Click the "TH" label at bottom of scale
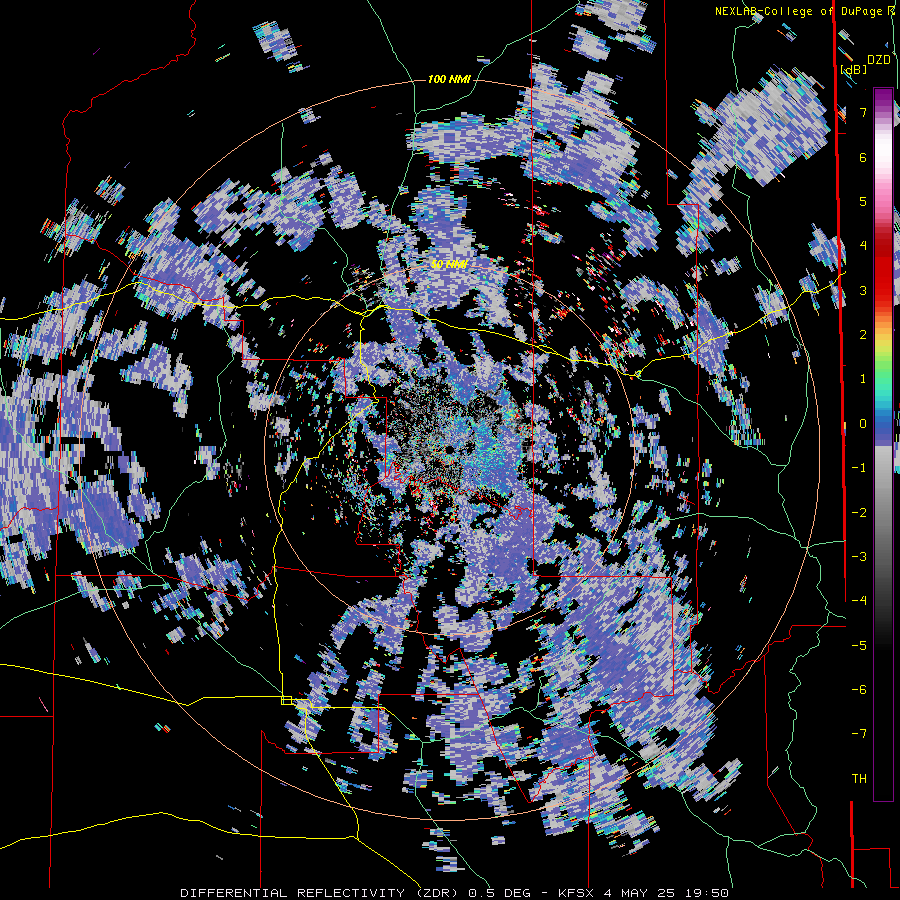The width and height of the screenshot is (900, 900). (859, 779)
